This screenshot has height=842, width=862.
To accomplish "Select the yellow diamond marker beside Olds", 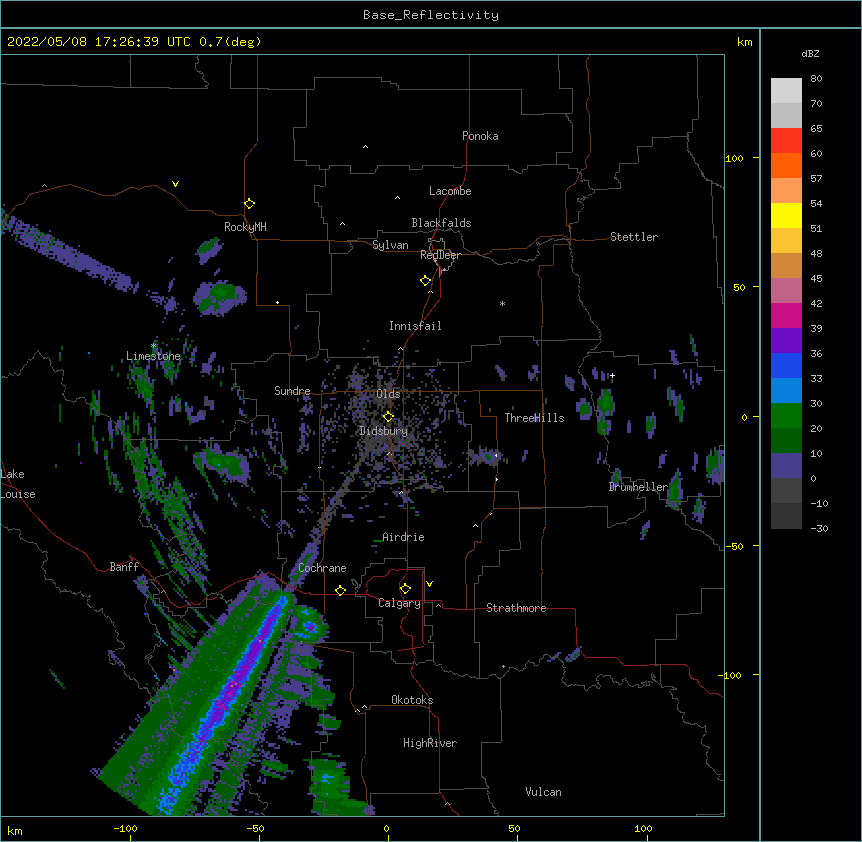I will tap(388, 416).
